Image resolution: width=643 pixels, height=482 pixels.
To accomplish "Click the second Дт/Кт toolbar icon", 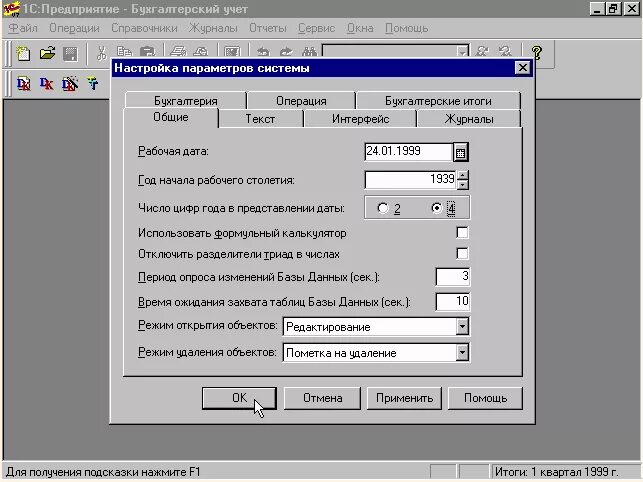I will click(46, 84).
